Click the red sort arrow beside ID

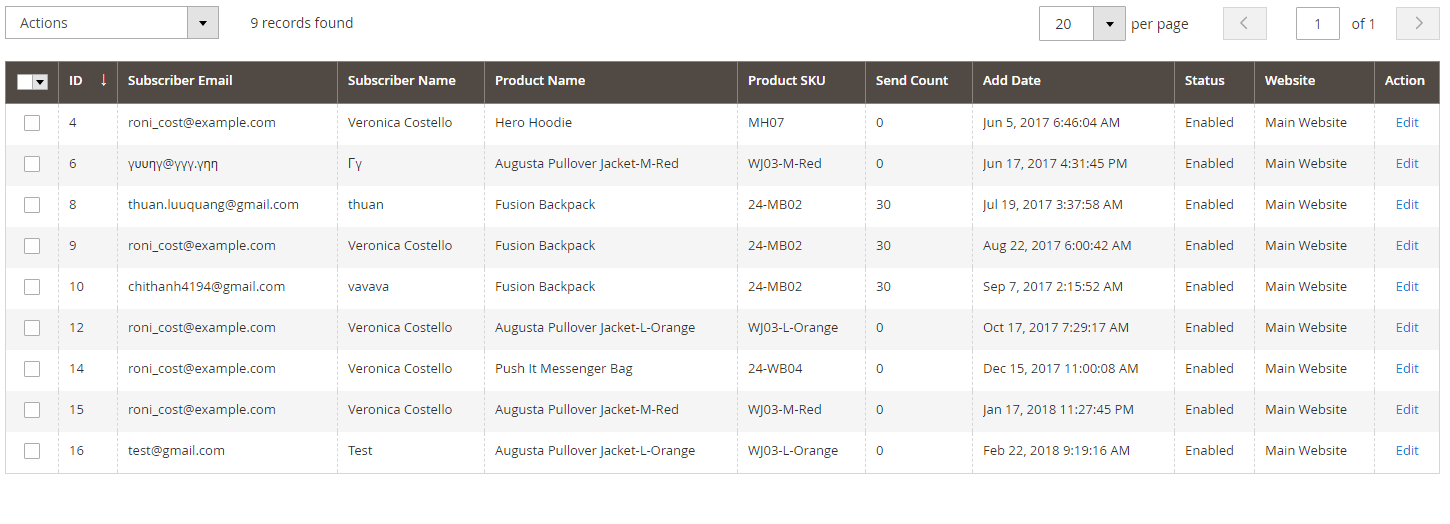[103, 80]
